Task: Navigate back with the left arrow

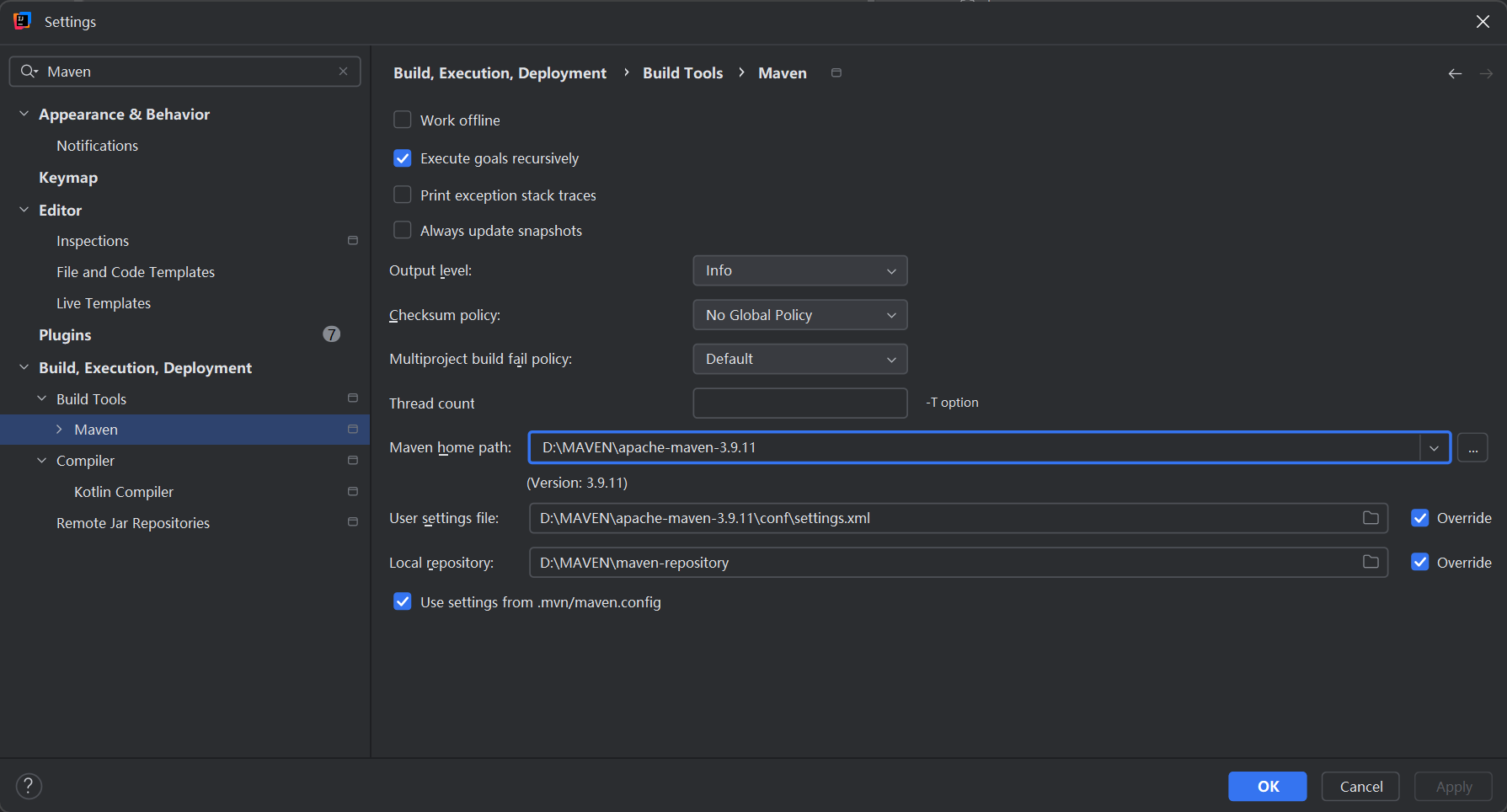Action: 1455,74
